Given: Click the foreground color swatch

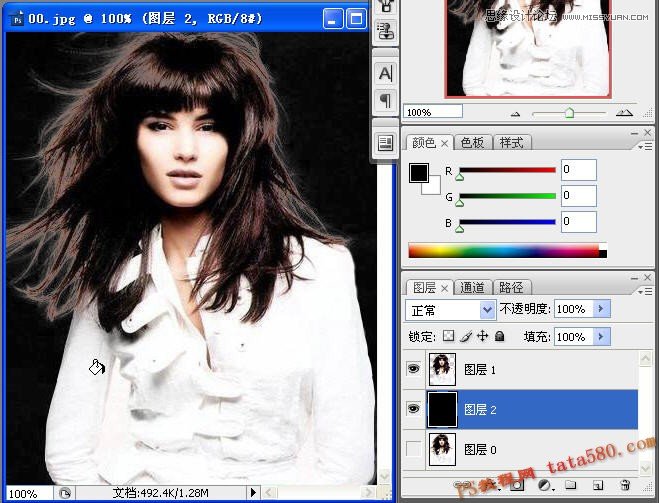Looking at the screenshot, I should (x=419, y=173).
